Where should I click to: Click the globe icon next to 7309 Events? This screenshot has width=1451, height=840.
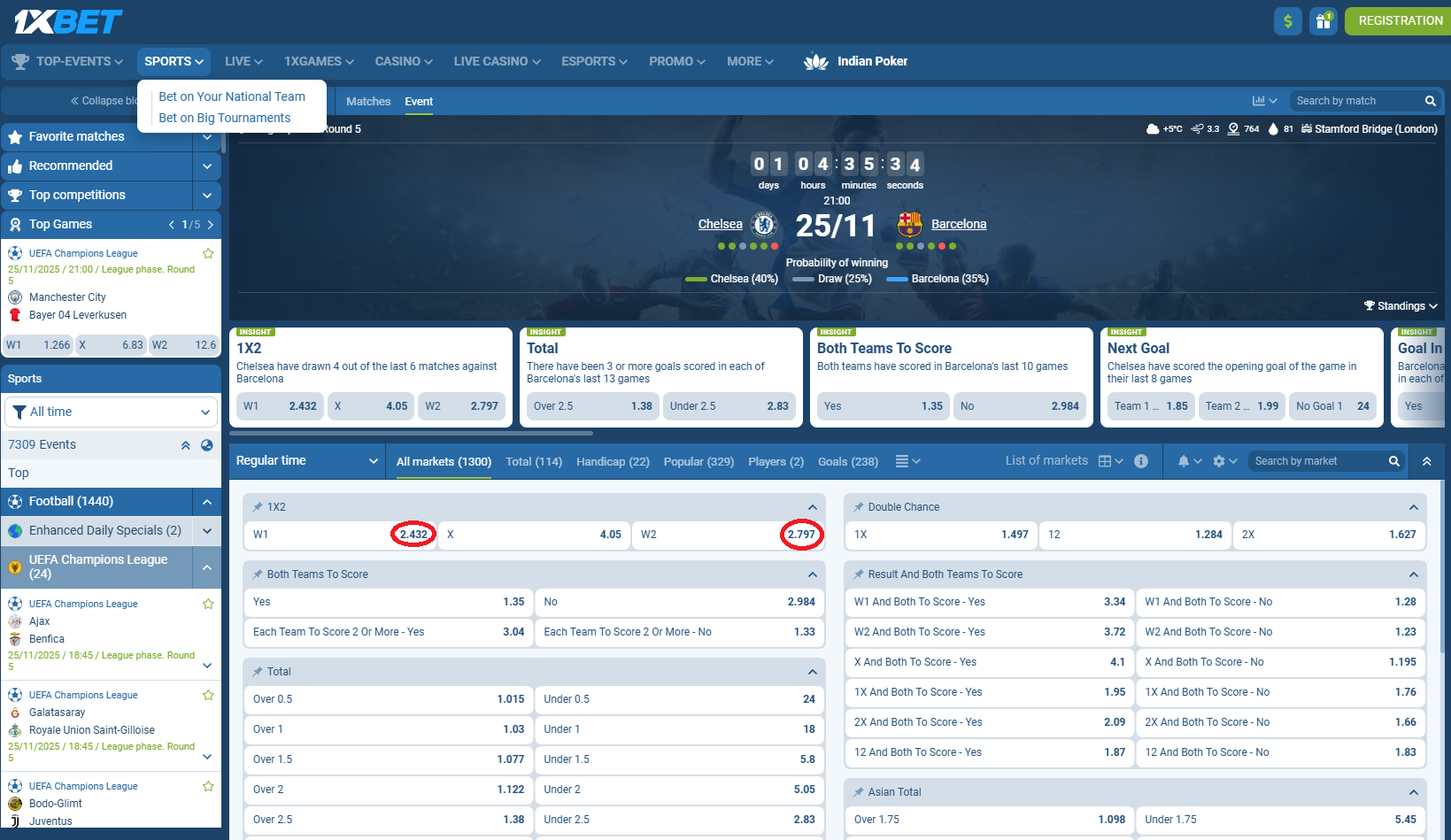pyautogui.click(x=206, y=445)
